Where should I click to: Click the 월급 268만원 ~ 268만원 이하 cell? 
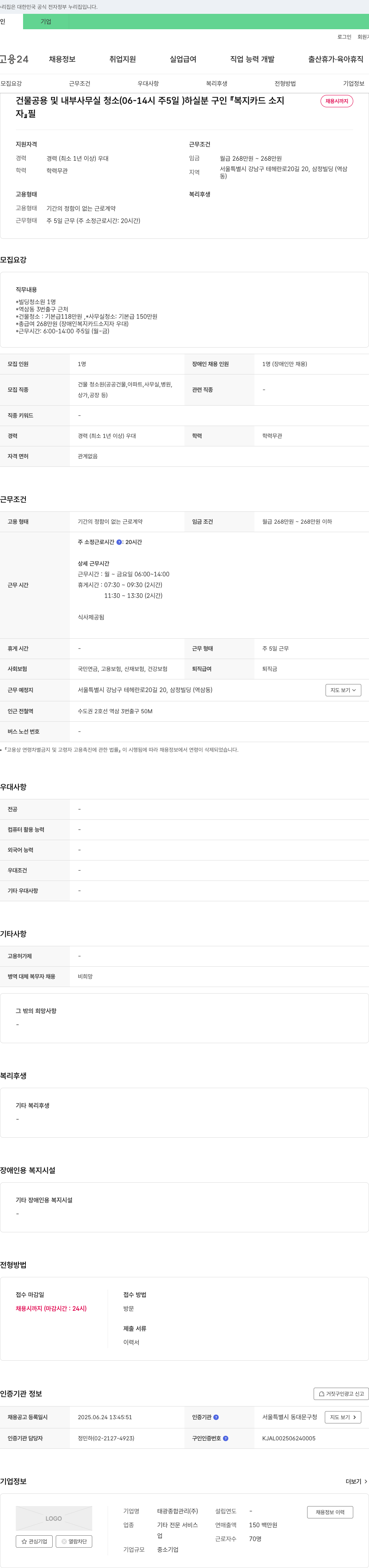pyautogui.click(x=297, y=522)
